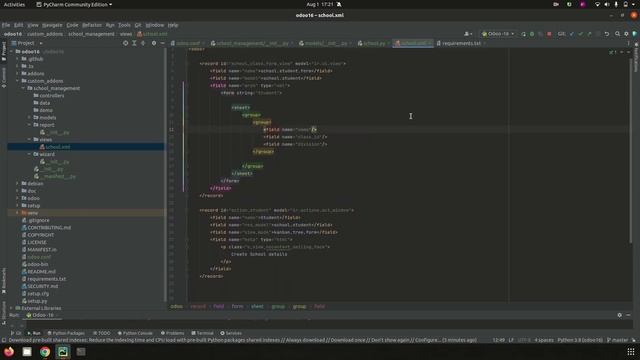The height and width of the screenshot is (360, 640).
Task: Click 'sheet' in the editor breadcrumb
Action: click(257, 306)
